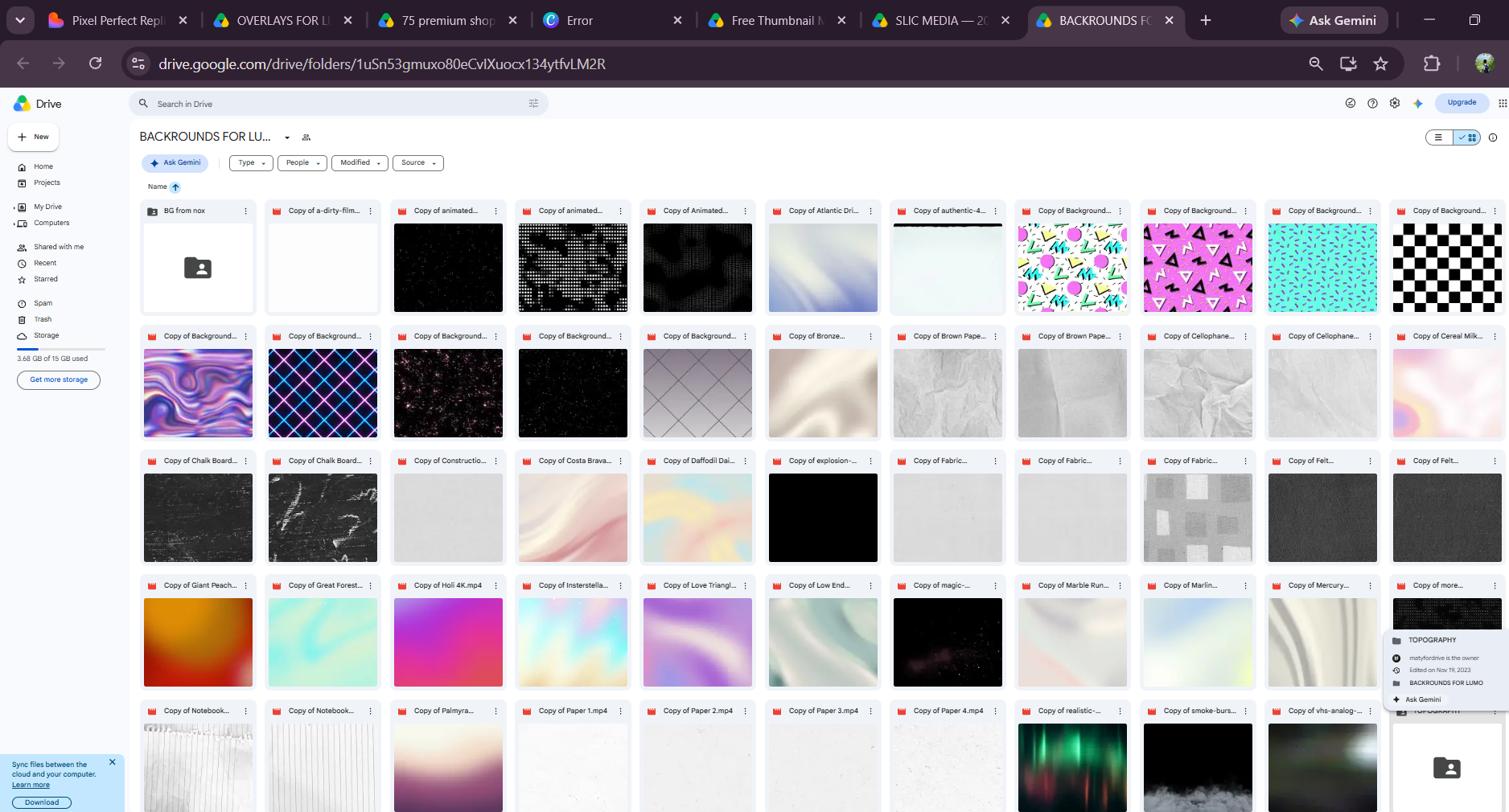Click the offline ready status icon
Screen dimensions: 1509x812
point(1351,103)
